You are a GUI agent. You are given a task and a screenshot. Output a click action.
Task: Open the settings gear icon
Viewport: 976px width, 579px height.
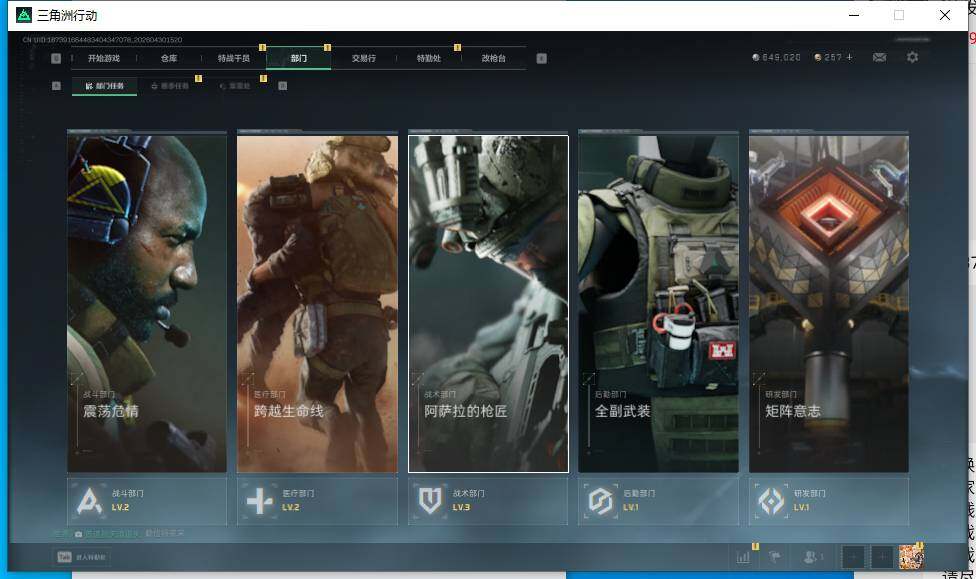912,58
